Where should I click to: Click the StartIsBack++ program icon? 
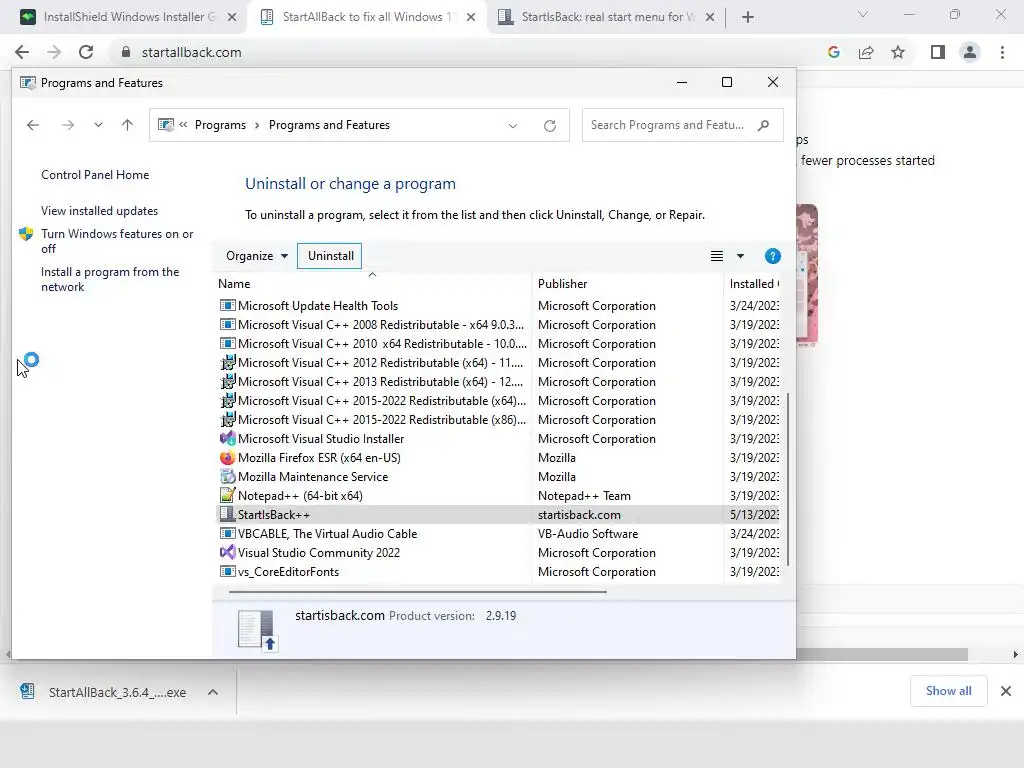click(227, 514)
